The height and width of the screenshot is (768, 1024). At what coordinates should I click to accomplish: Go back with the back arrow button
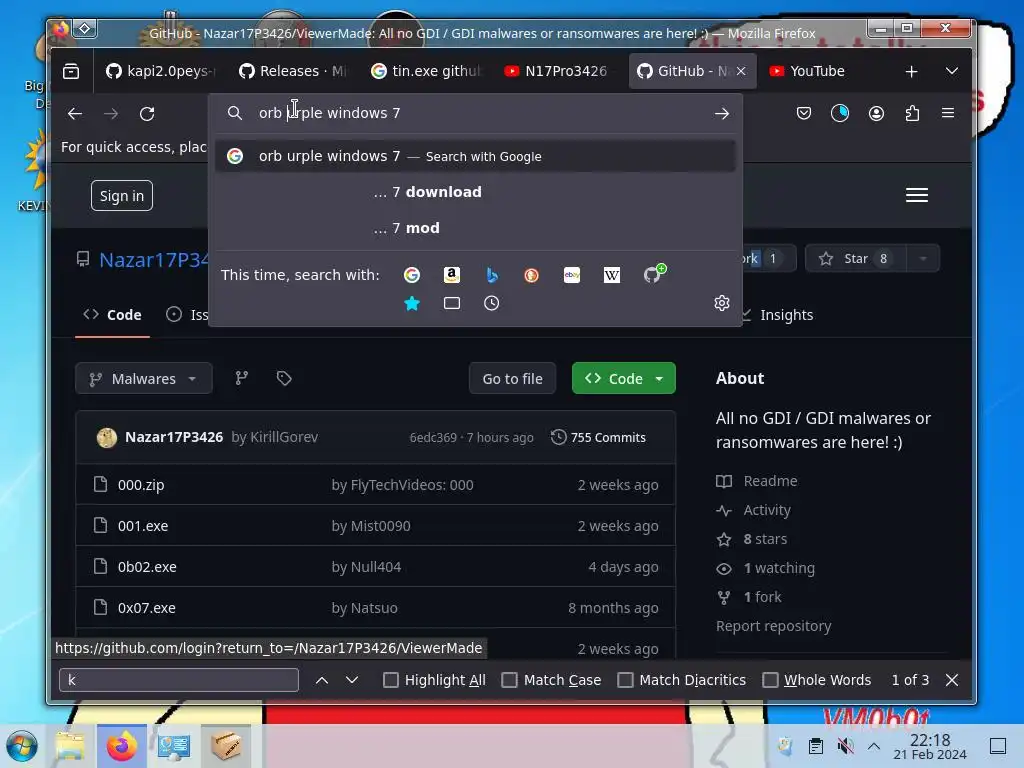[x=75, y=114]
